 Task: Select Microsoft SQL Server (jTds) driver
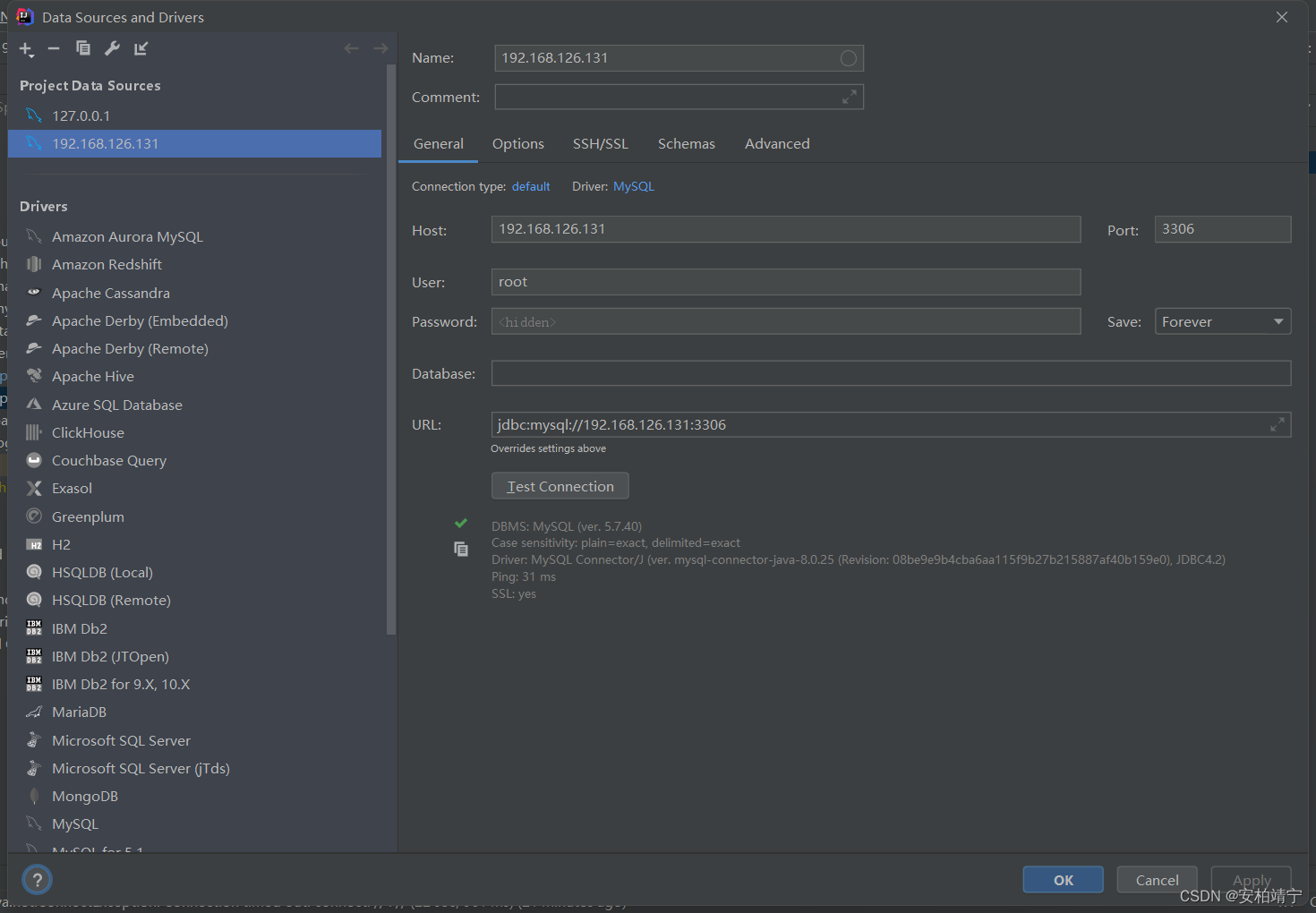[195, 768]
